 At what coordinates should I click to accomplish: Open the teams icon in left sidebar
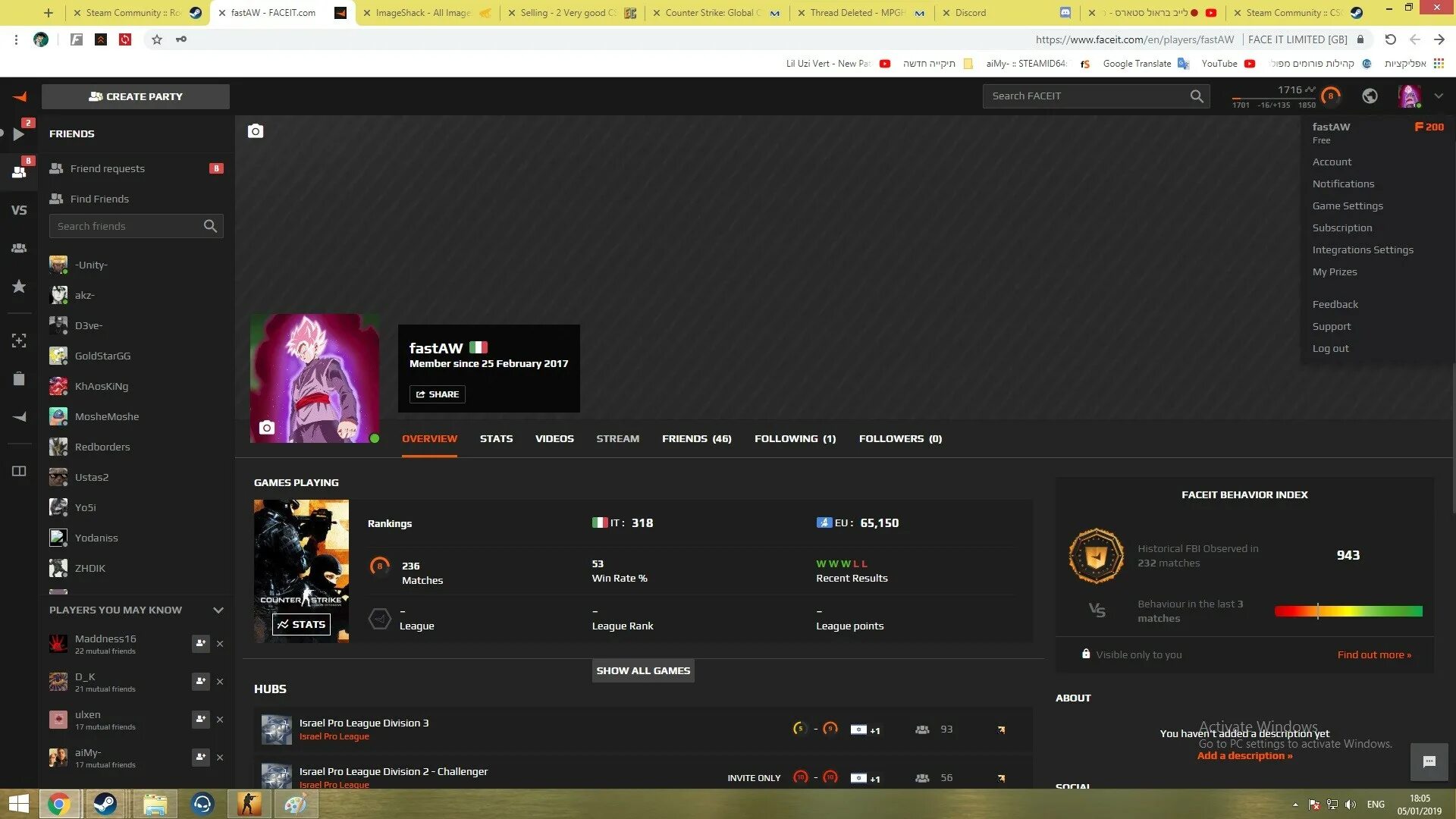tap(19, 248)
